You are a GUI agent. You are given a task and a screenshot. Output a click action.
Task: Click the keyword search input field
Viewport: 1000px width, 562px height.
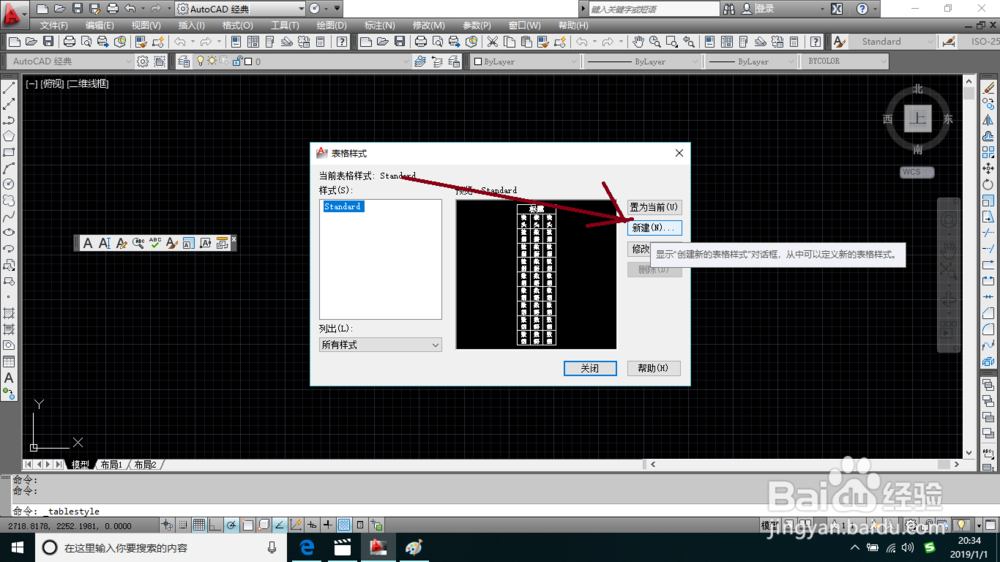click(653, 9)
